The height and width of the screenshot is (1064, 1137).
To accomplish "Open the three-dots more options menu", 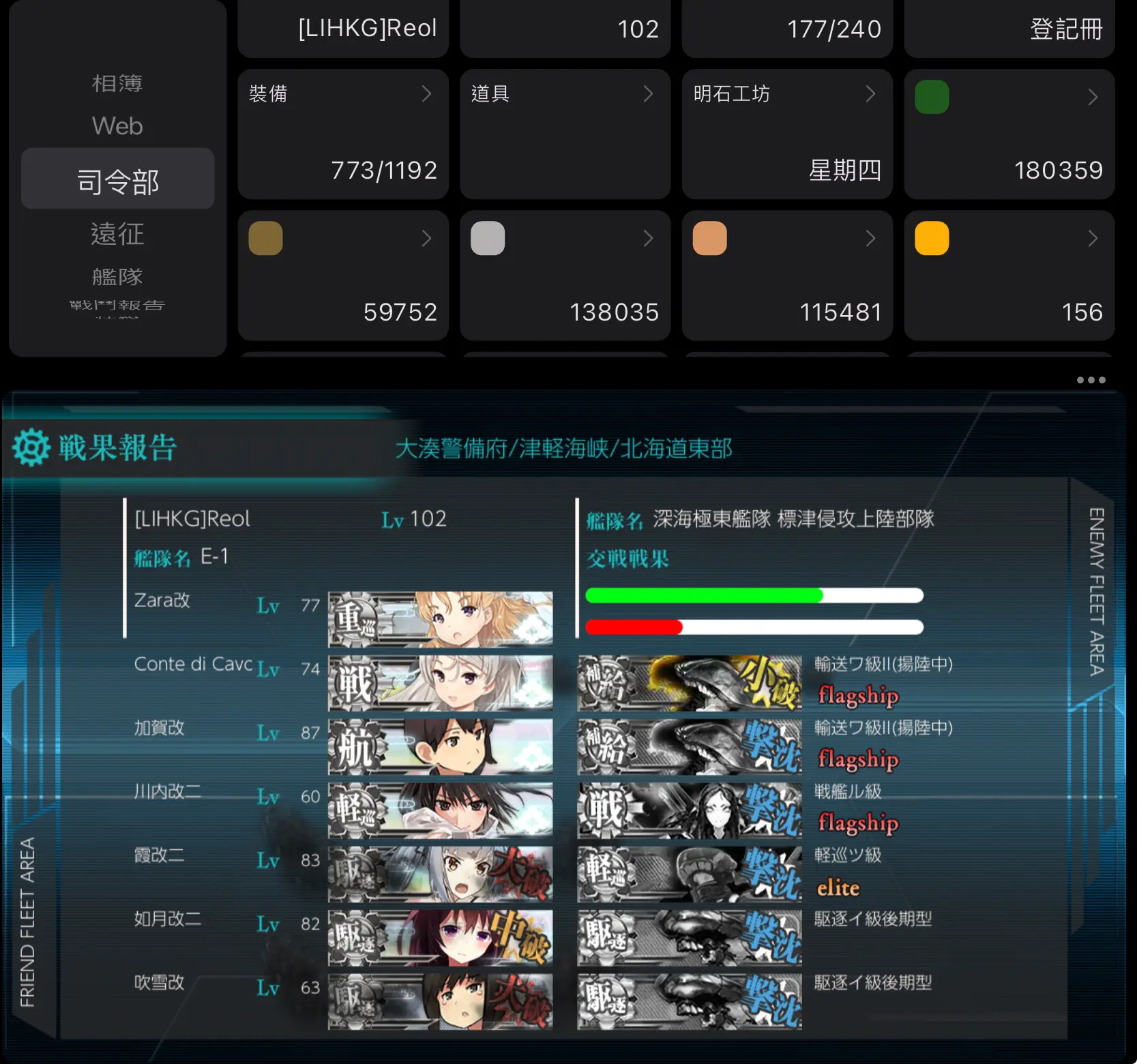I will tap(1091, 380).
